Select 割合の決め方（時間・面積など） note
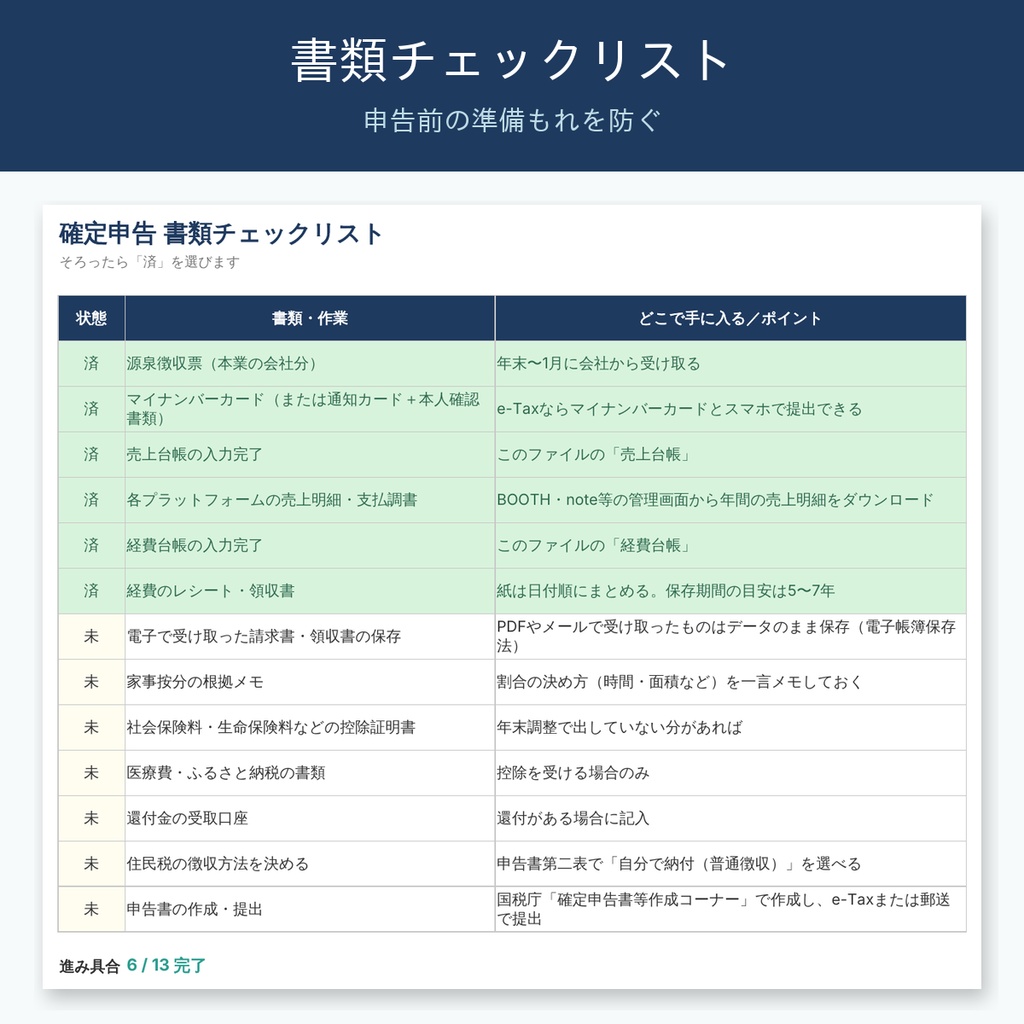Screen dimensions: 1024x1024 click(x=730, y=682)
